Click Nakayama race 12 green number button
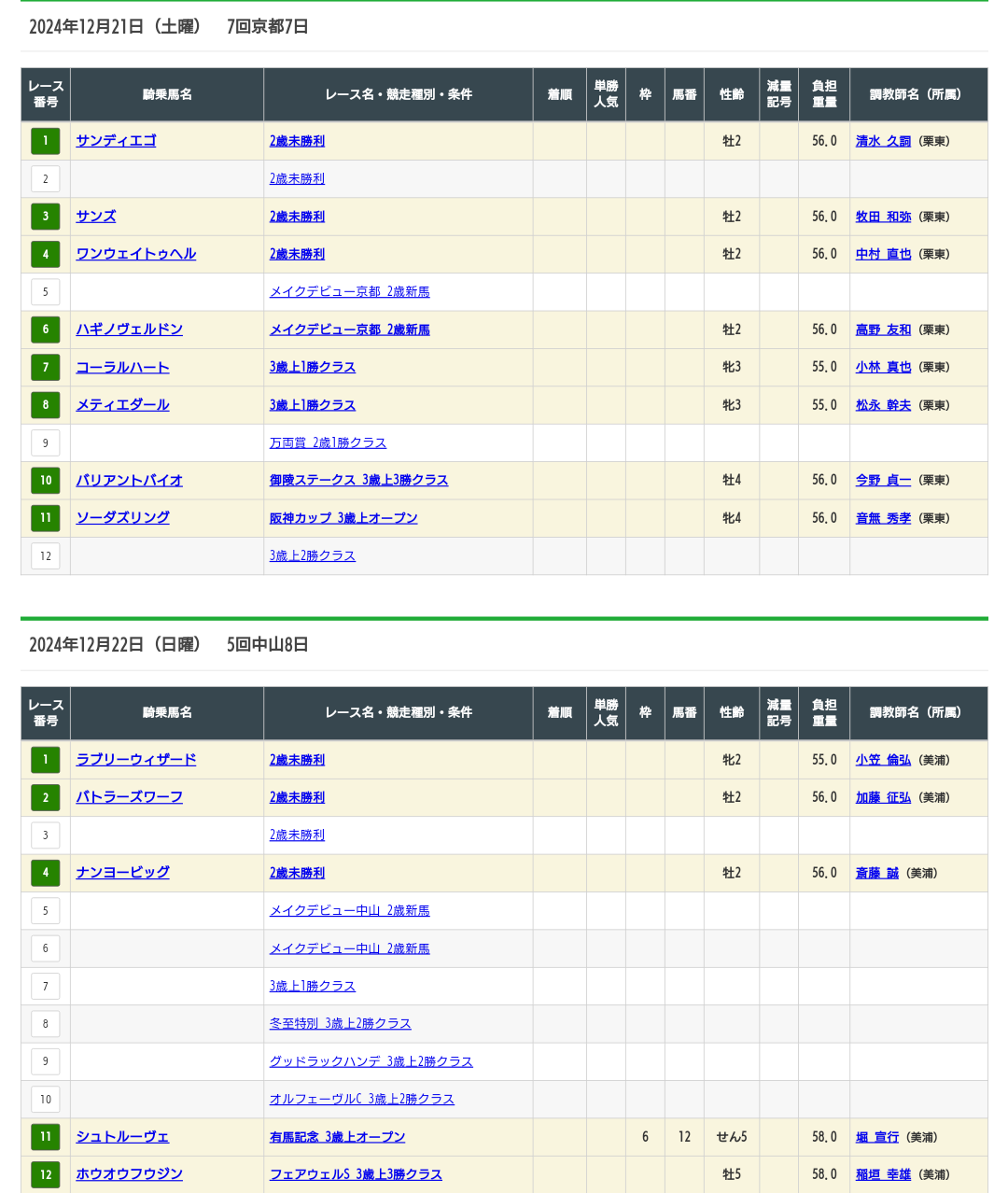This screenshot has height=1193, width=1008. click(46, 1174)
